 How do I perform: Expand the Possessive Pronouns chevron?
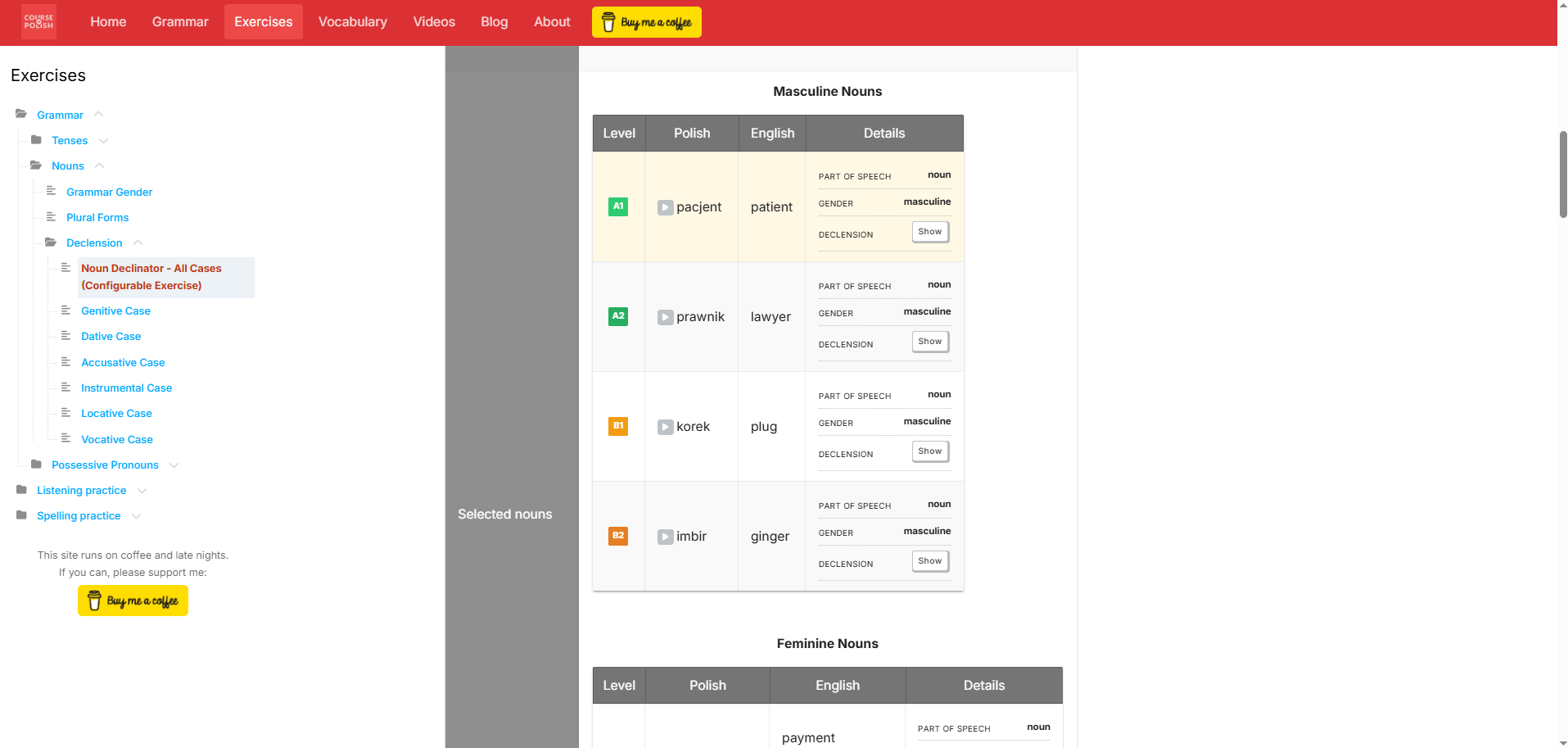tap(174, 465)
